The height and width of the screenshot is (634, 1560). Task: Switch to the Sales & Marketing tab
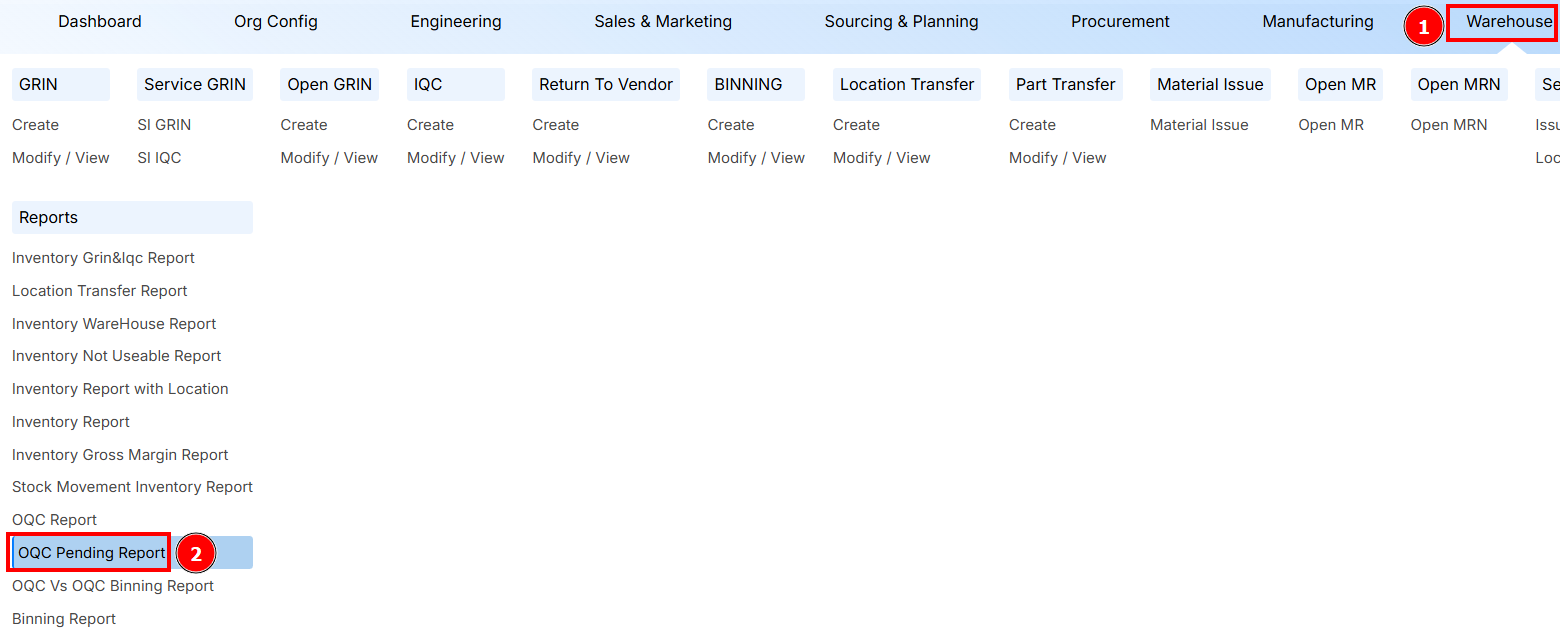[x=662, y=21]
